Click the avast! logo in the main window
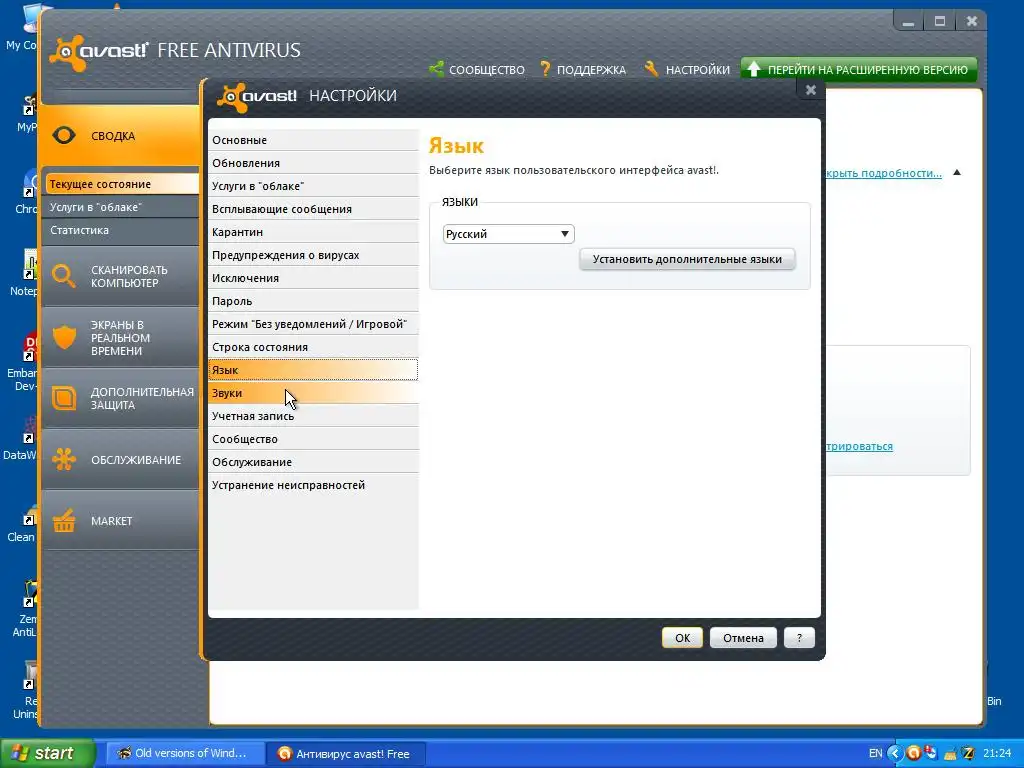Screen dimensions: 1024x768 (99, 51)
